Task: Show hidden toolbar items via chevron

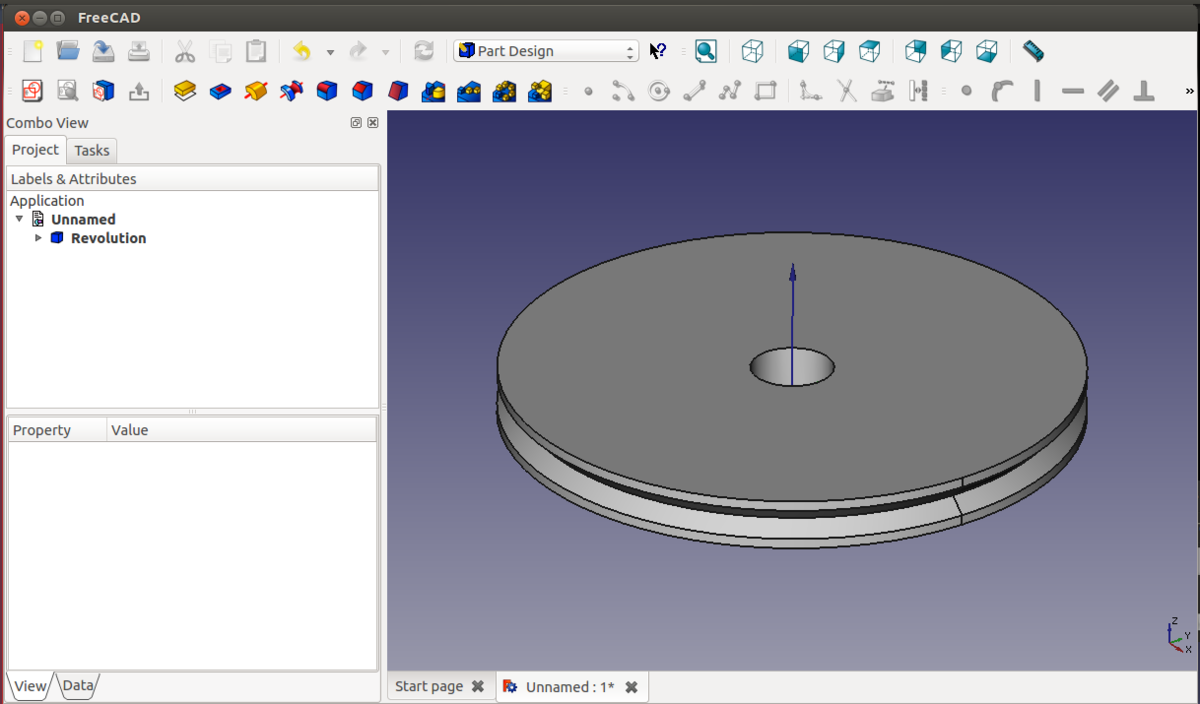Action: click(1189, 91)
